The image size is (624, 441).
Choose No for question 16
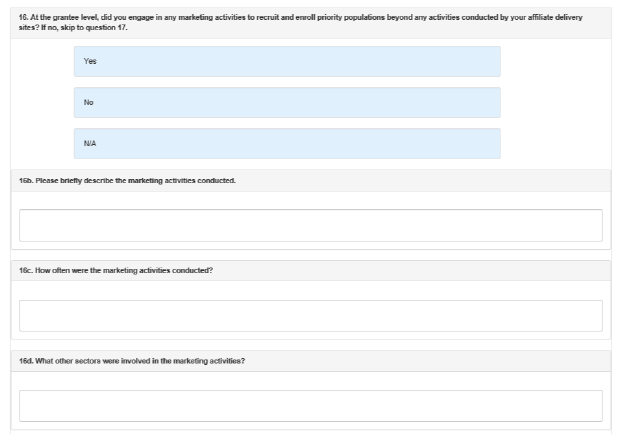point(287,102)
